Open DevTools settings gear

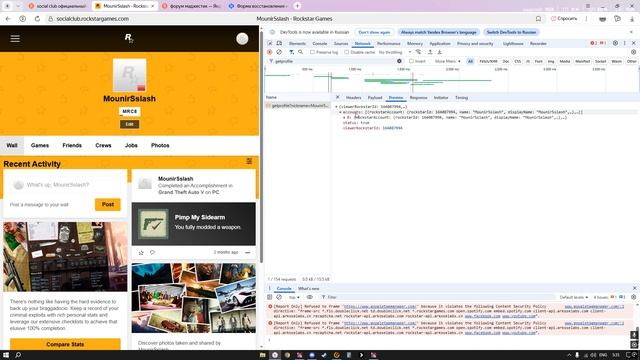click(x=615, y=43)
